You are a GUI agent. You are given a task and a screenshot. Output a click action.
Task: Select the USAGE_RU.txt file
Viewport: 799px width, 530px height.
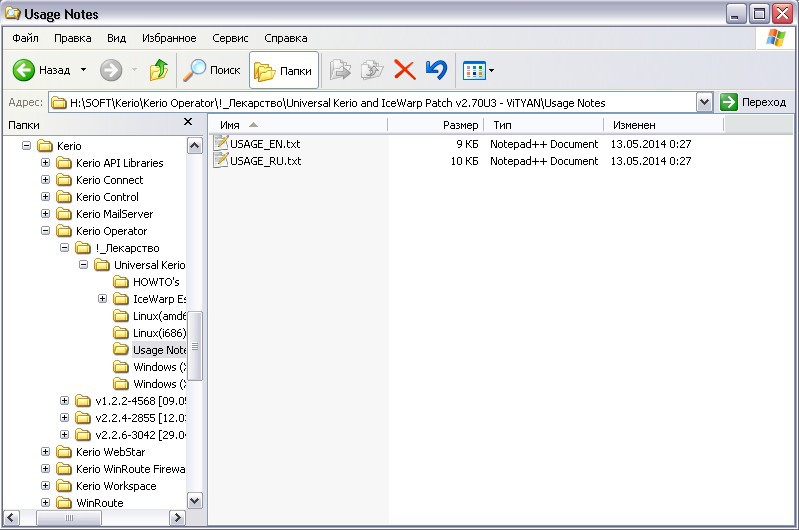pyautogui.click(x=265, y=161)
